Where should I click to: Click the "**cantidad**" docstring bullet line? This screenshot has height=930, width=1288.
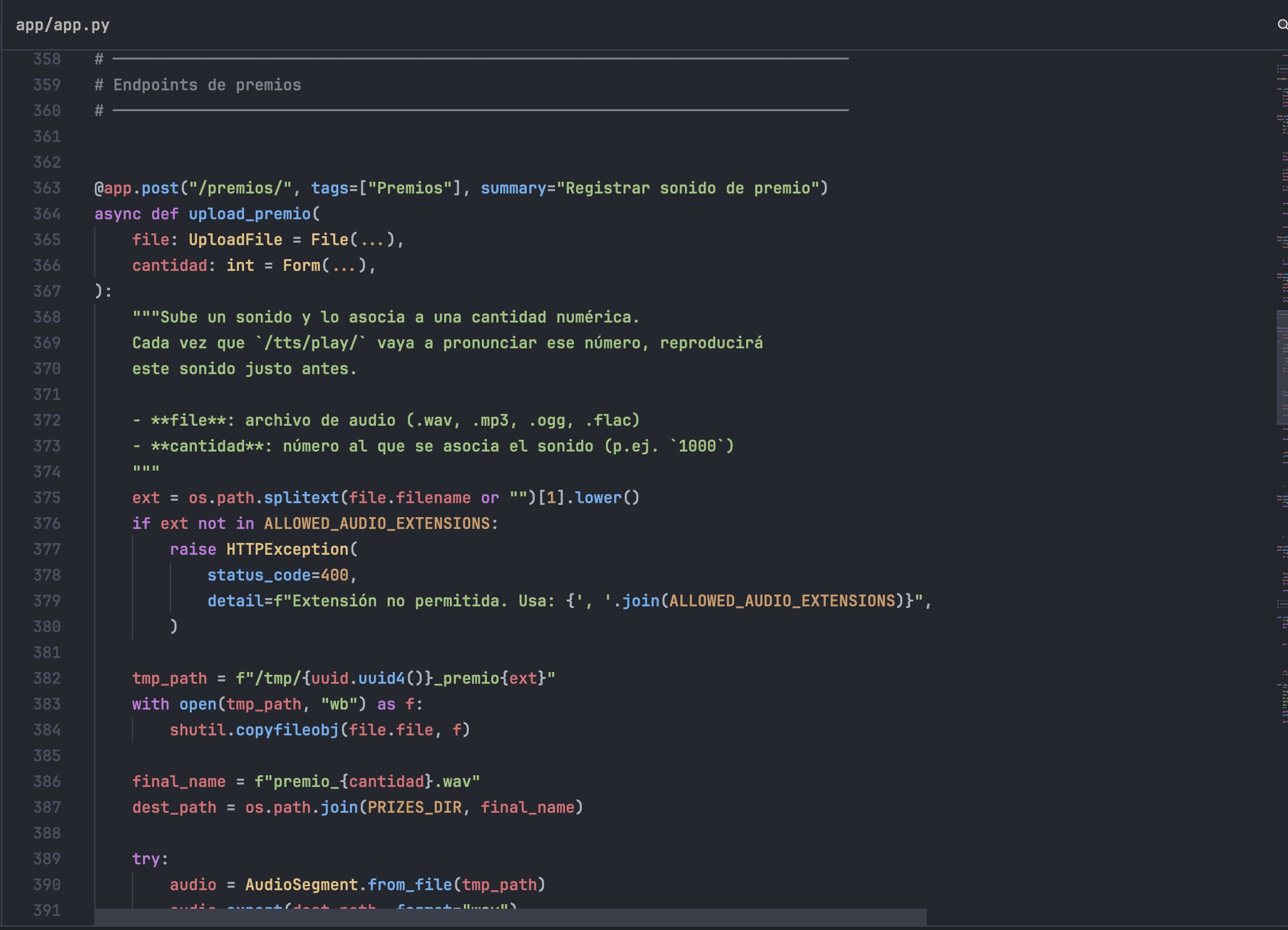tap(433, 446)
